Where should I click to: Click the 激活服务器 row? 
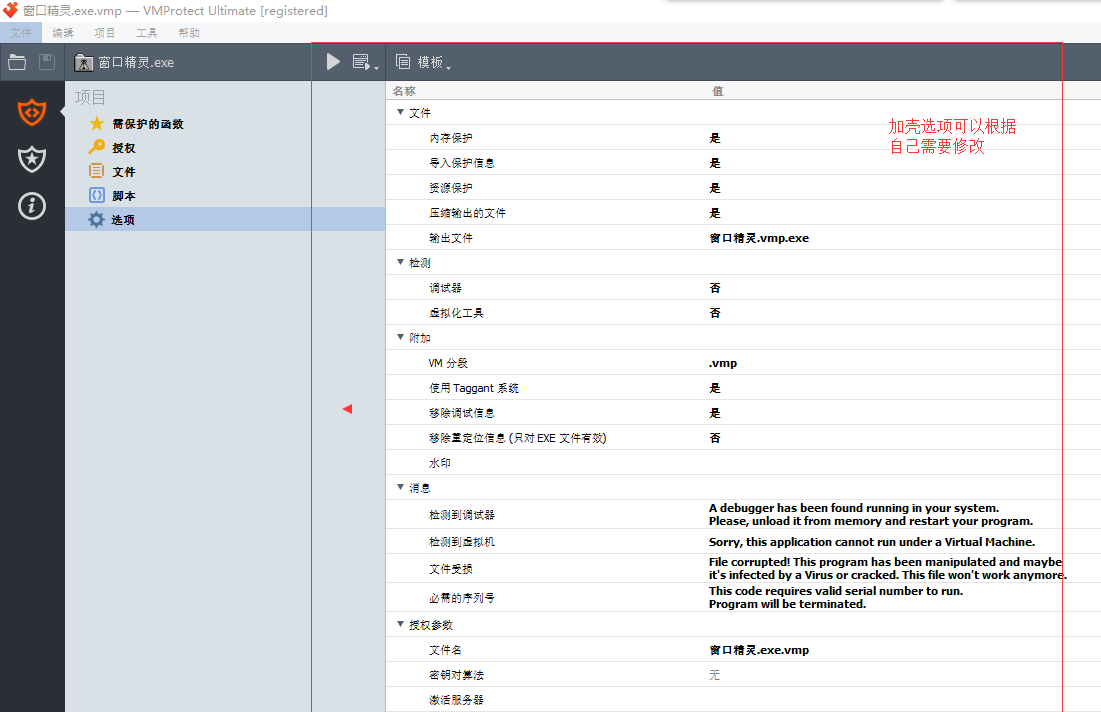743,699
